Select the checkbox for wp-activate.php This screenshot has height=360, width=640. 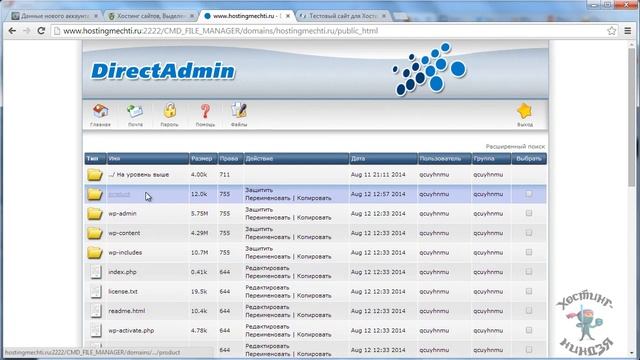529,330
